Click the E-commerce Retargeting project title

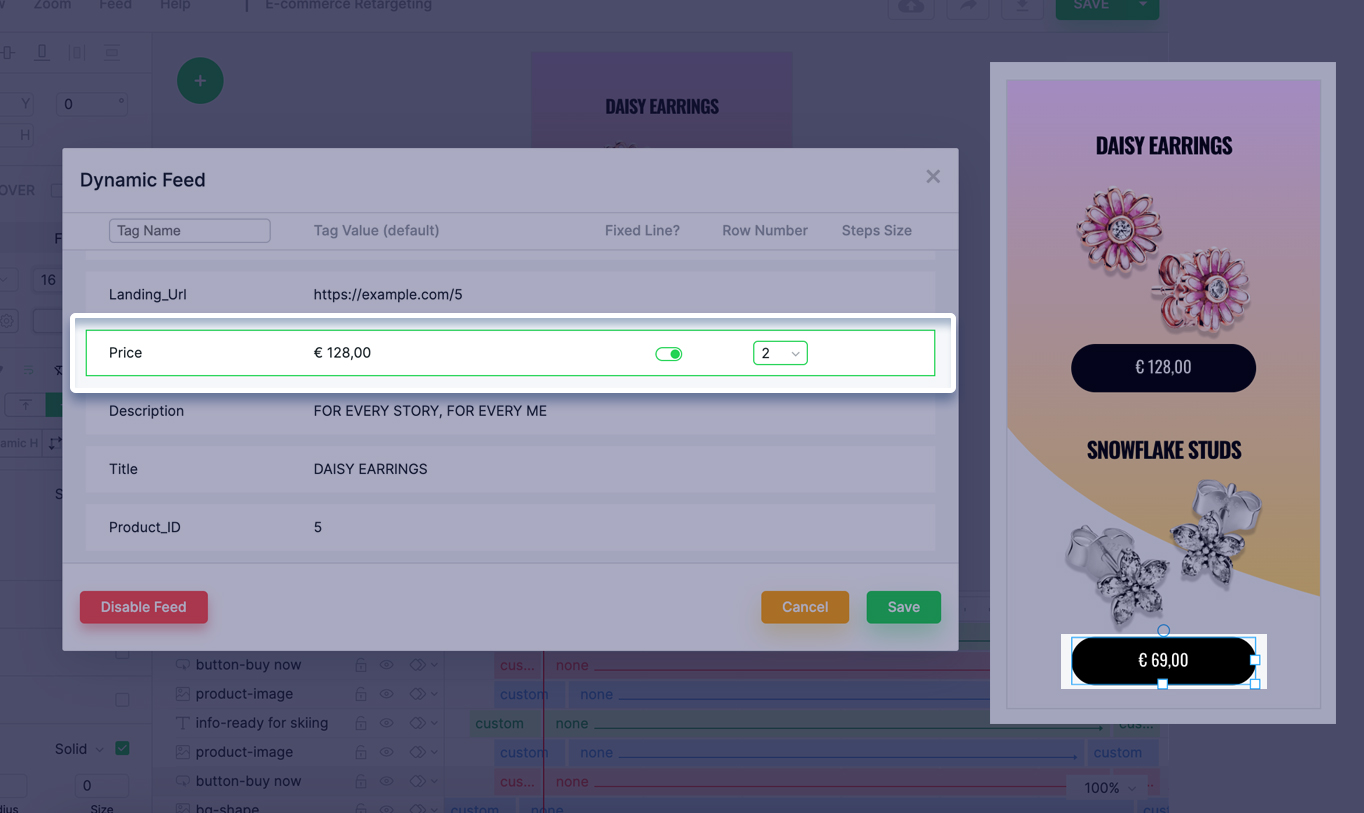(349, 5)
